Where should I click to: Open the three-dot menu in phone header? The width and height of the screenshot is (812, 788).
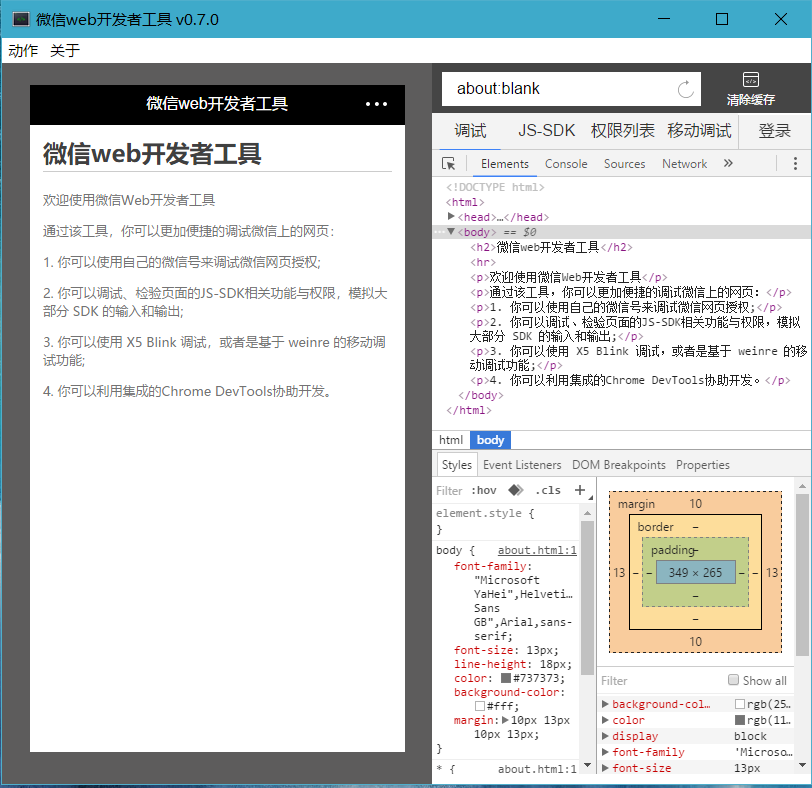pyautogui.click(x=376, y=104)
